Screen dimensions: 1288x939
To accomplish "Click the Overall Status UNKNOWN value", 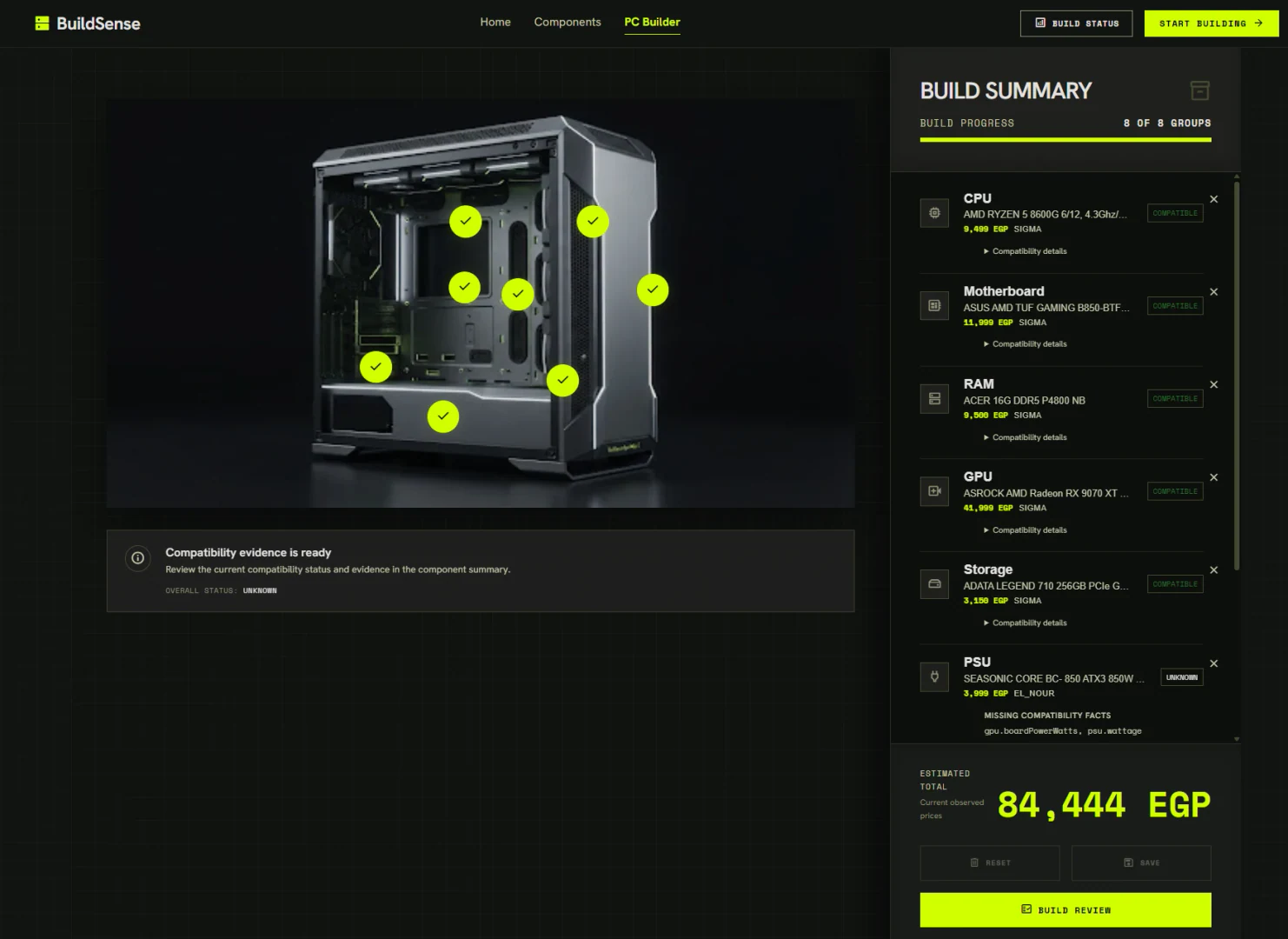I will pos(260,590).
